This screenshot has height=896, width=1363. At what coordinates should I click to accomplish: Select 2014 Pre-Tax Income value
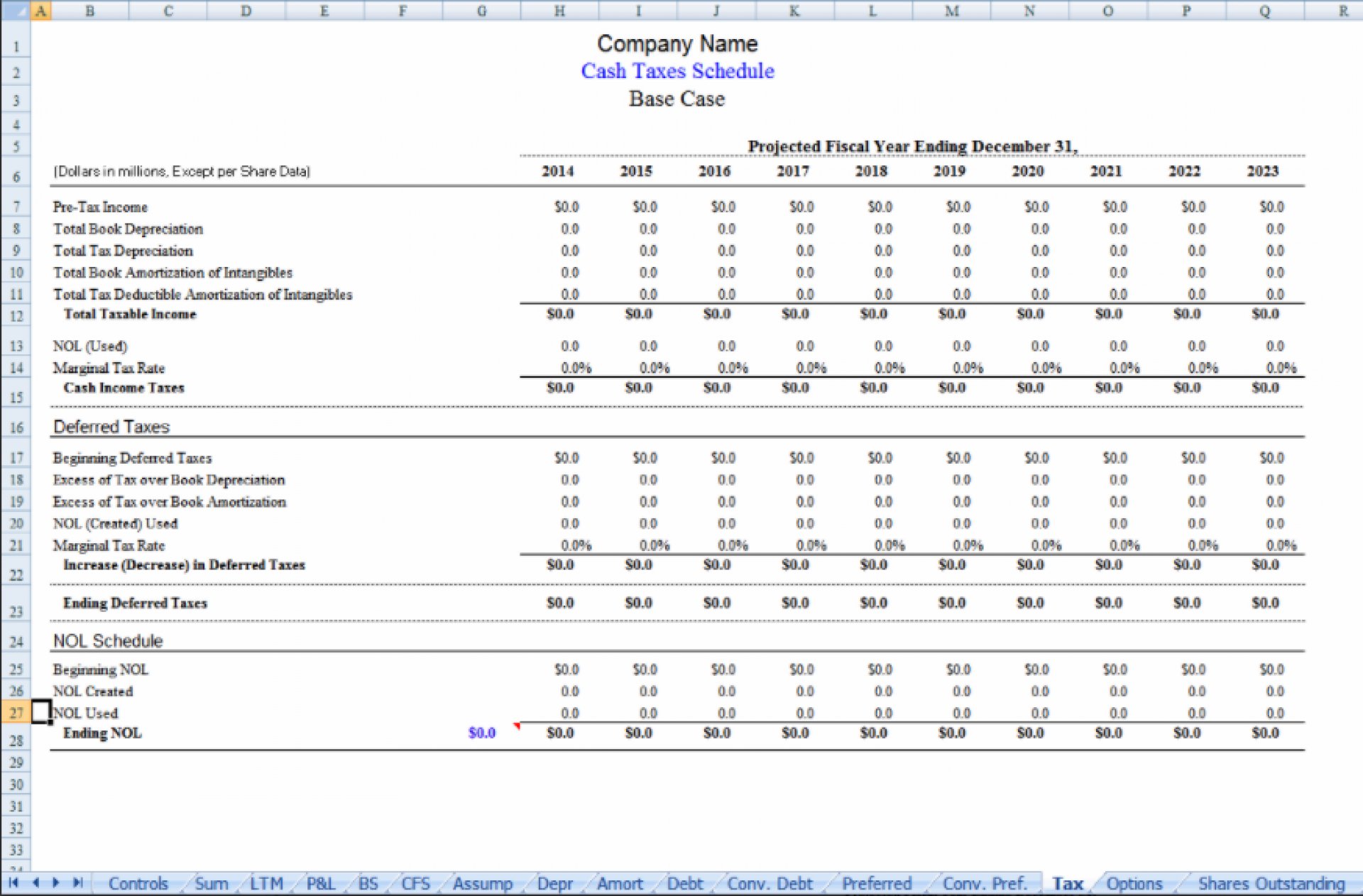[566, 207]
